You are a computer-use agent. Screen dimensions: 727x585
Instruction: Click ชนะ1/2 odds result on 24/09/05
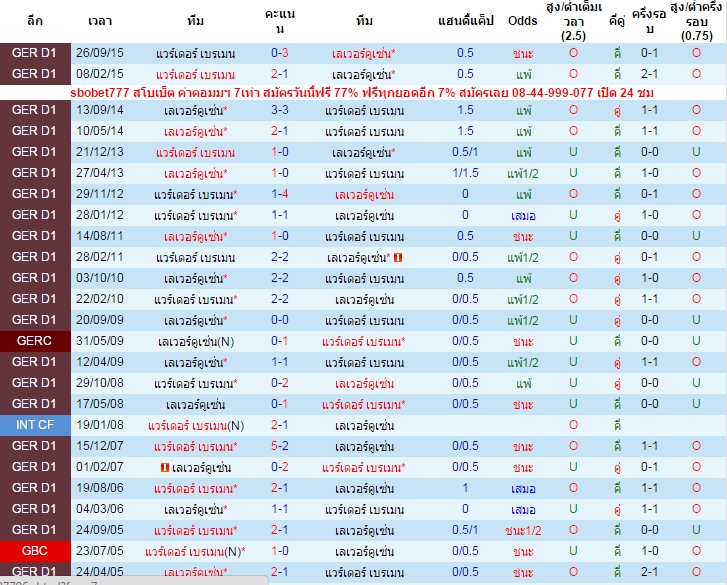click(523, 530)
